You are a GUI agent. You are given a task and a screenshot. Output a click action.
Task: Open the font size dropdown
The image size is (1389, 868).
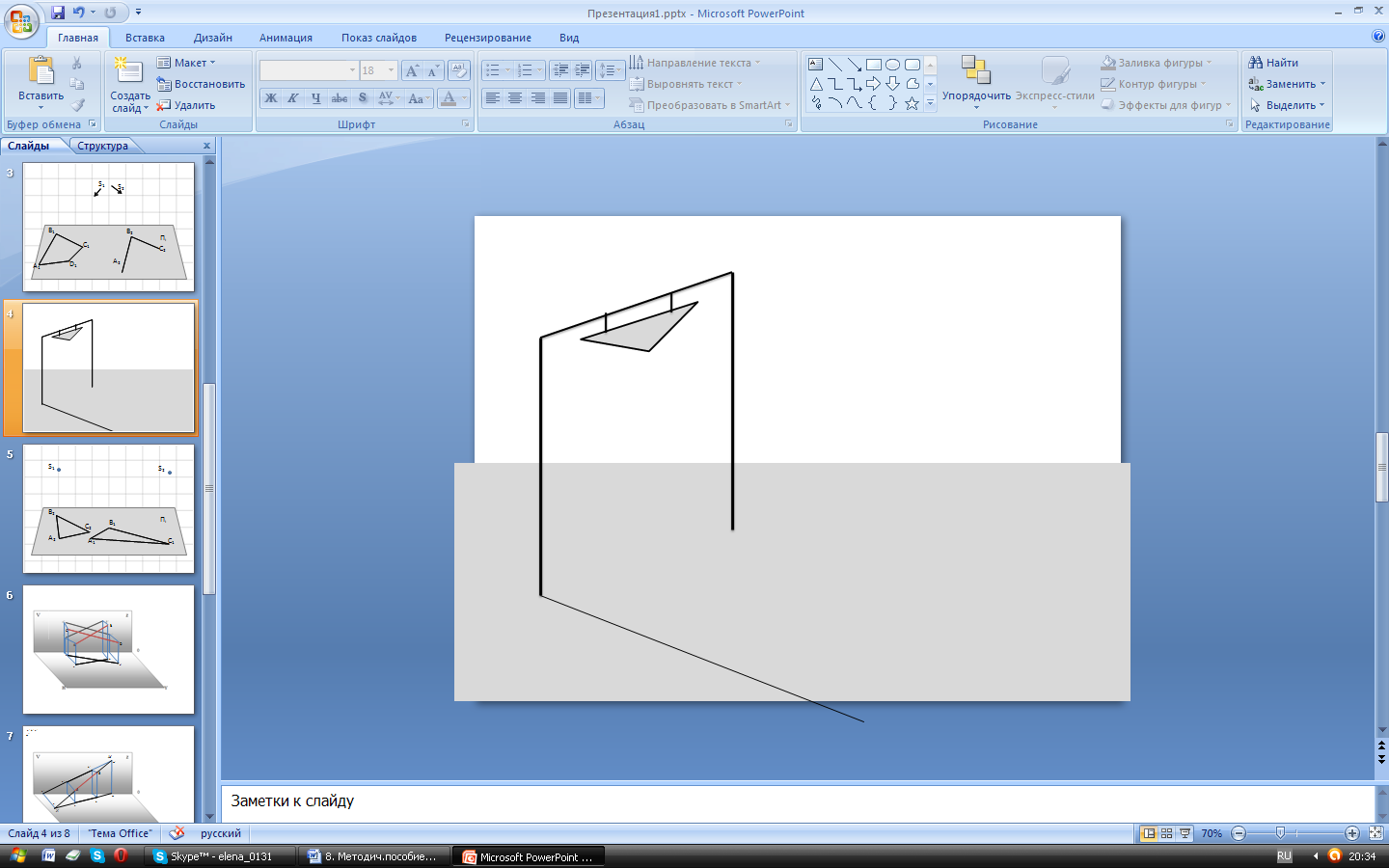[x=391, y=70]
